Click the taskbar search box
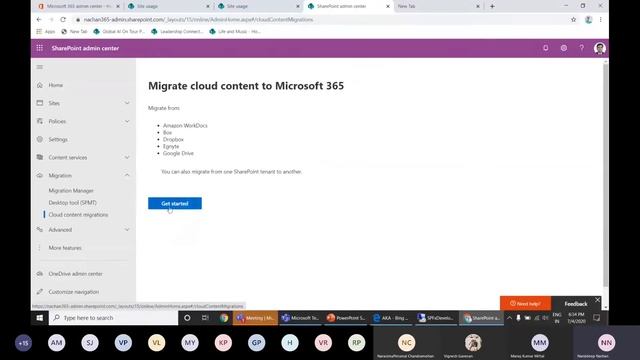This screenshot has height=360, width=640. 113,318
